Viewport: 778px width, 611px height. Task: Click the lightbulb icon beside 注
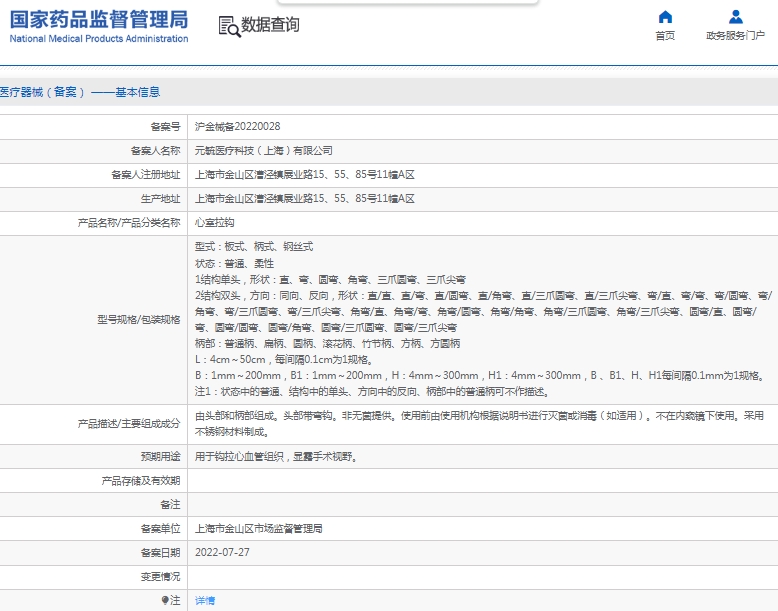coord(165,600)
